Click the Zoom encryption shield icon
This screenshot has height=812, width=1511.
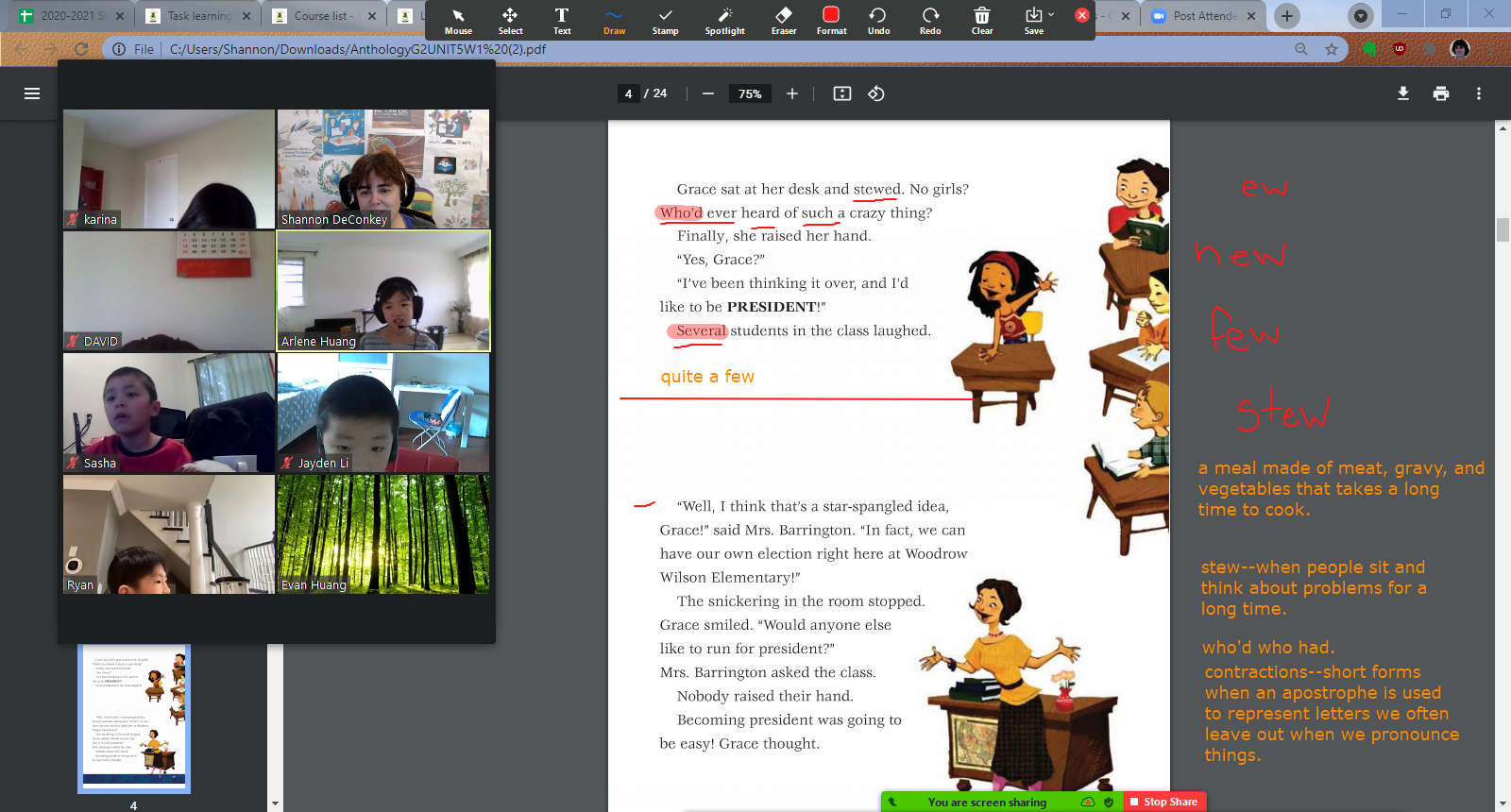click(x=1109, y=802)
